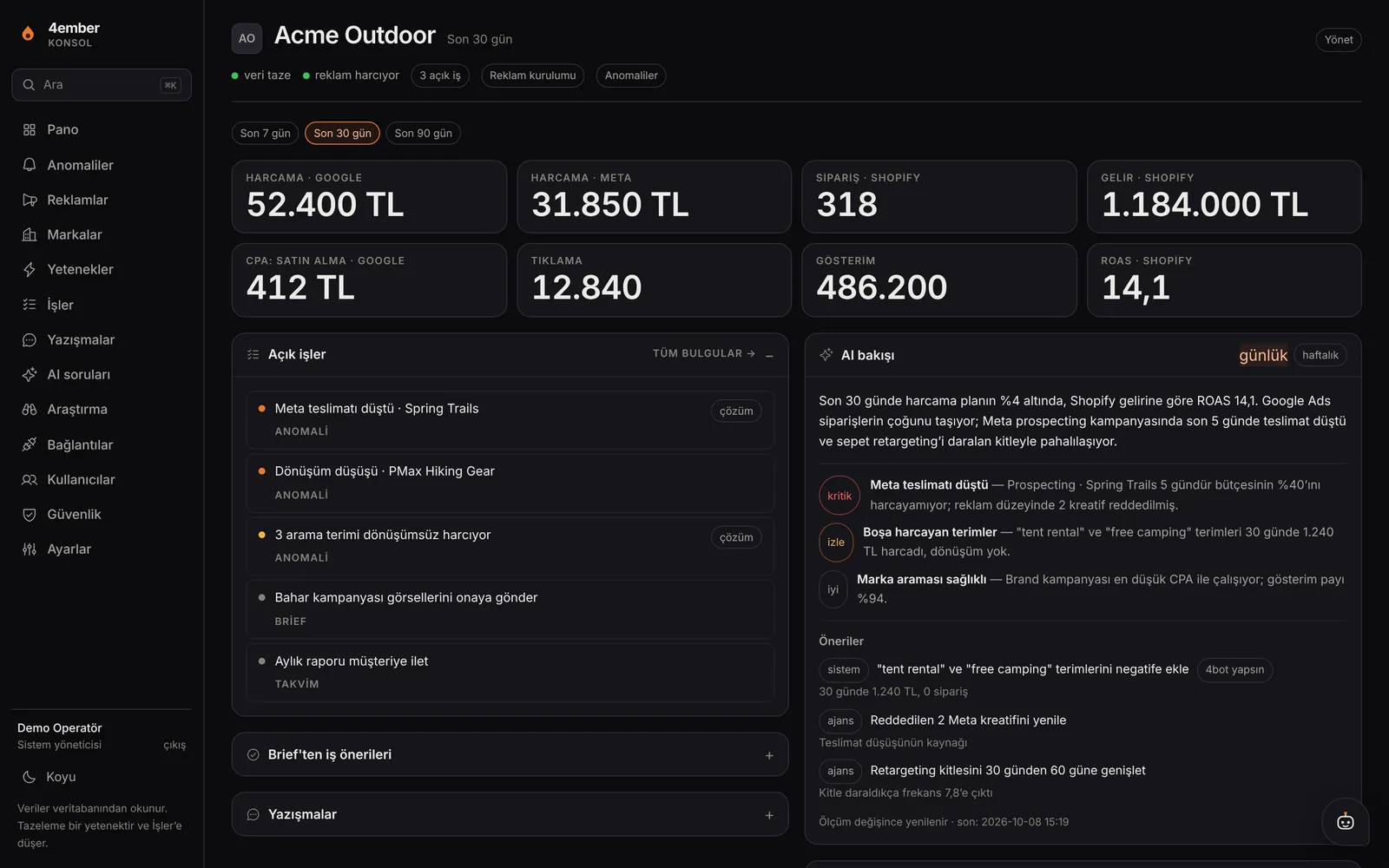The width and height of the screenshot is (1389, 868).
Task: Select the Yetenekler lightning icon
Action: [30, 269]
